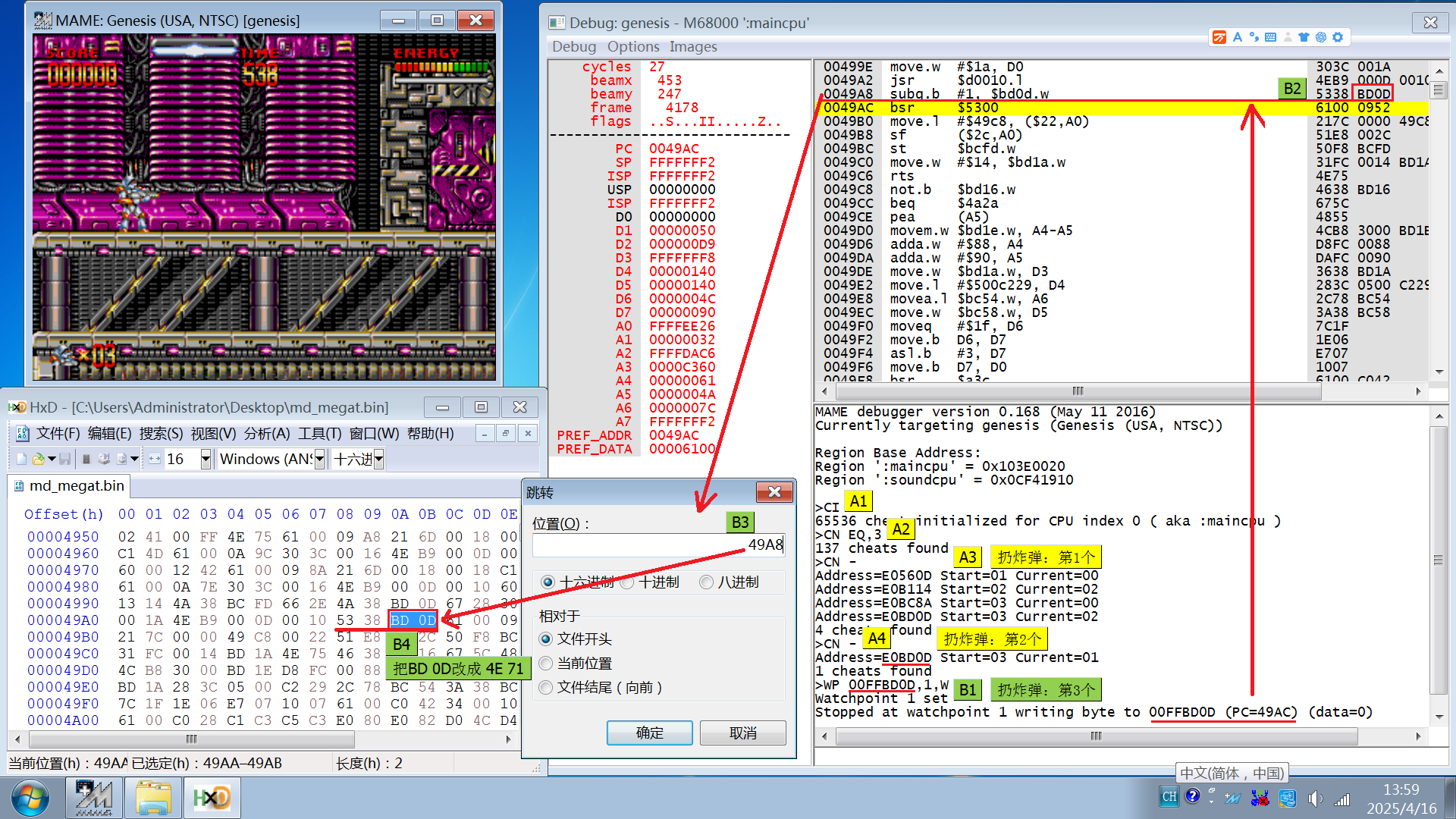The image size is (1456, 819).
Task: Click the network signal bars tray icon
Action: pyautogui.click(x=1342, y=799)
